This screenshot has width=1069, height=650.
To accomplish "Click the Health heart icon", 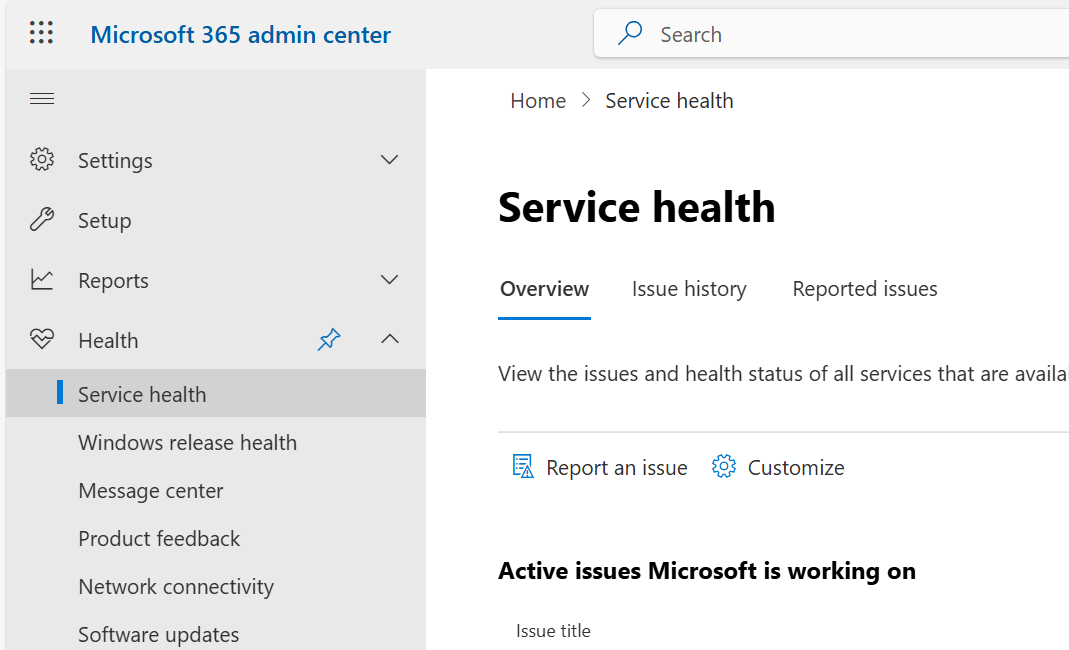I will point(42,340).
